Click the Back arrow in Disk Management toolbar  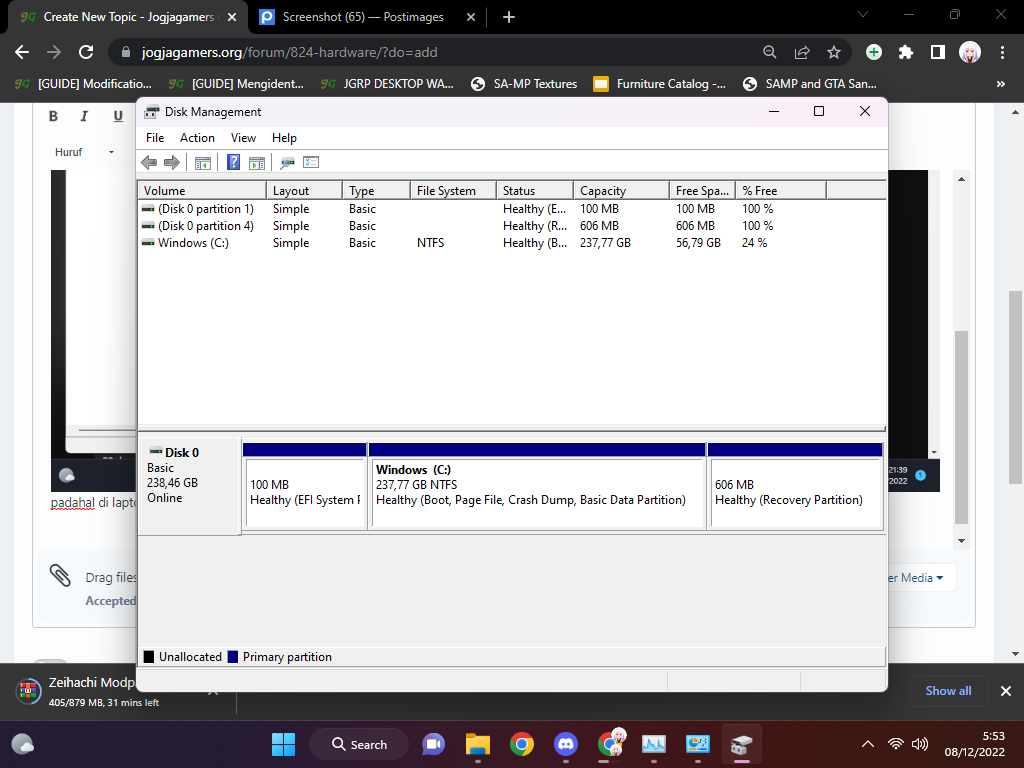point(149,163)
